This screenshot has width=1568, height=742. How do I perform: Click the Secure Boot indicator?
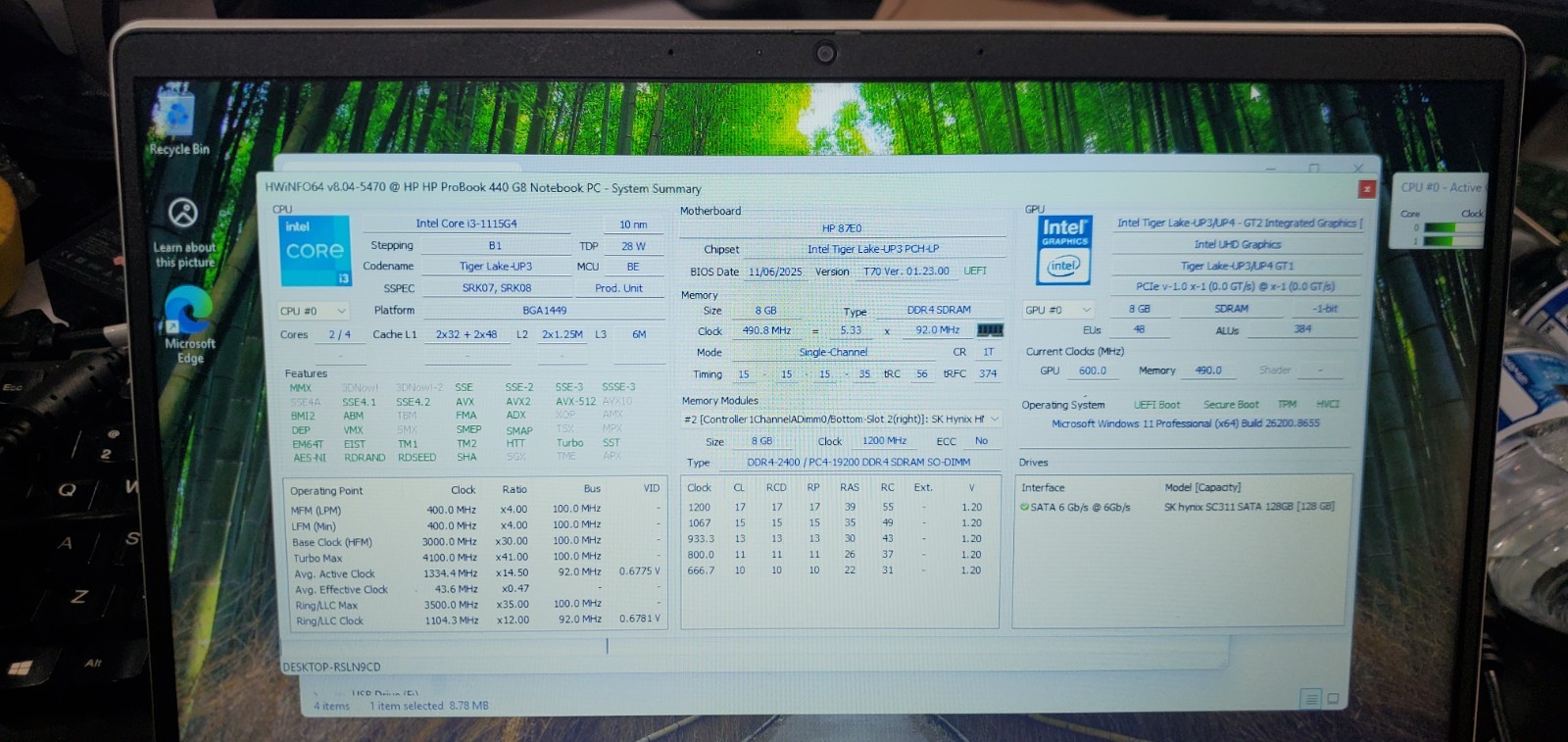click(1231, 405)
